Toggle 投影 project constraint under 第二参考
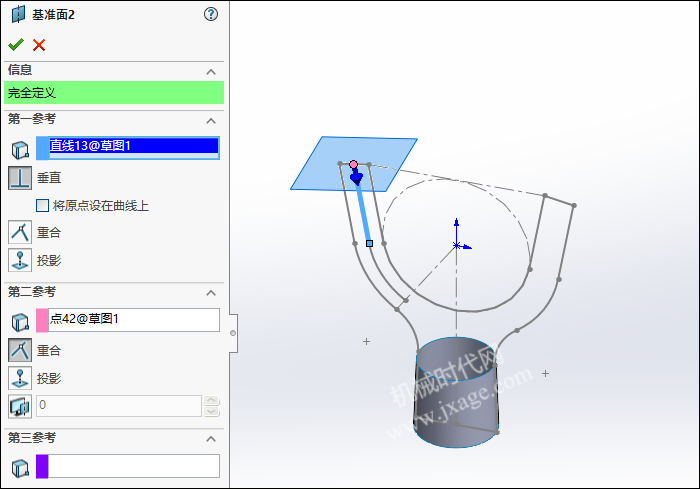This screenshot has width=700, height=489. [x=20, y=378]
